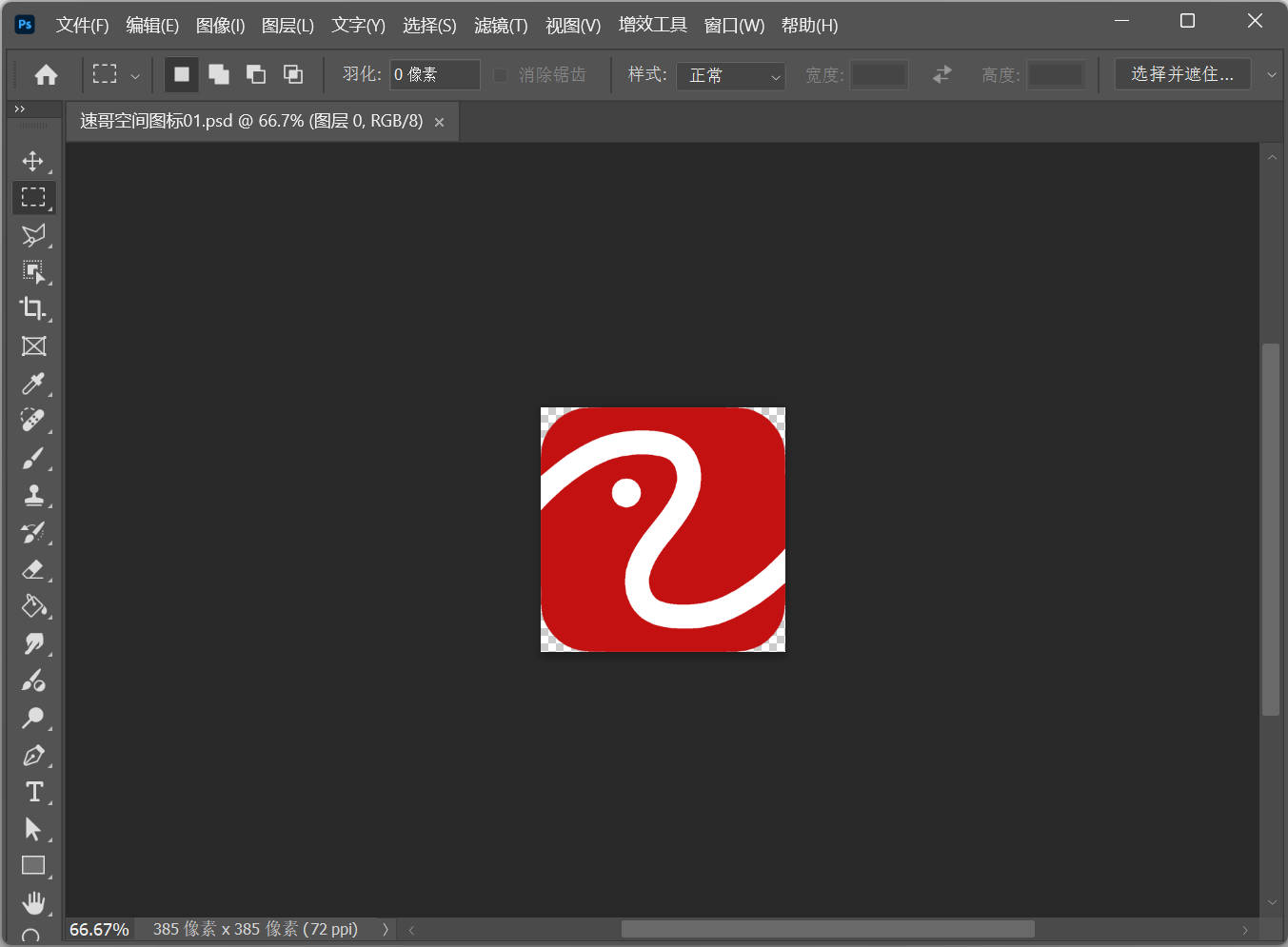This screenshot has height=947, width=1288.
Task: Select the Paint Bucket tool
Action: (33, 606)
